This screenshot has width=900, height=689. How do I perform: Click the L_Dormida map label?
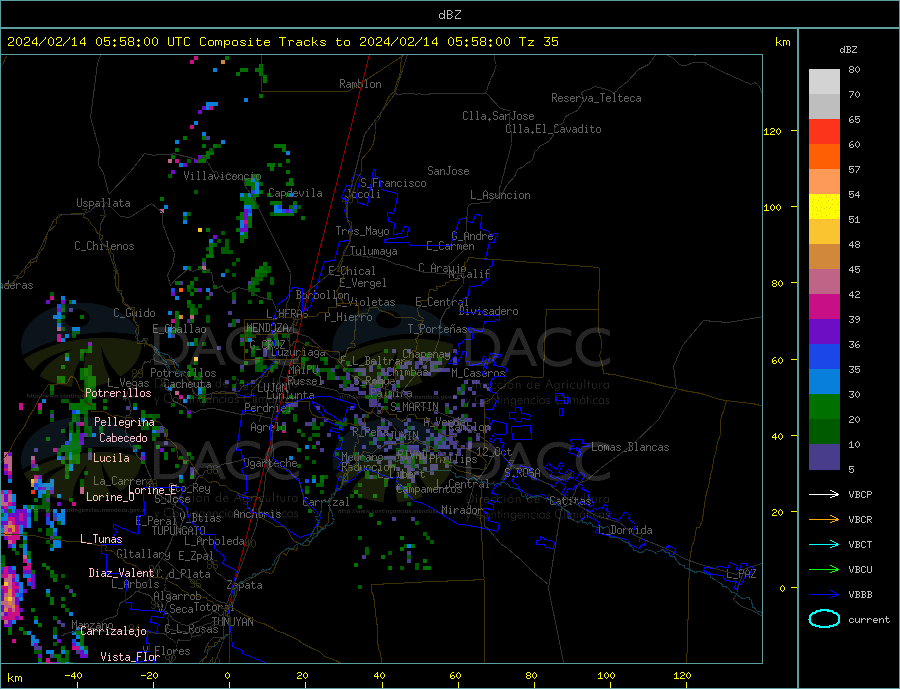tap(626, 530)
